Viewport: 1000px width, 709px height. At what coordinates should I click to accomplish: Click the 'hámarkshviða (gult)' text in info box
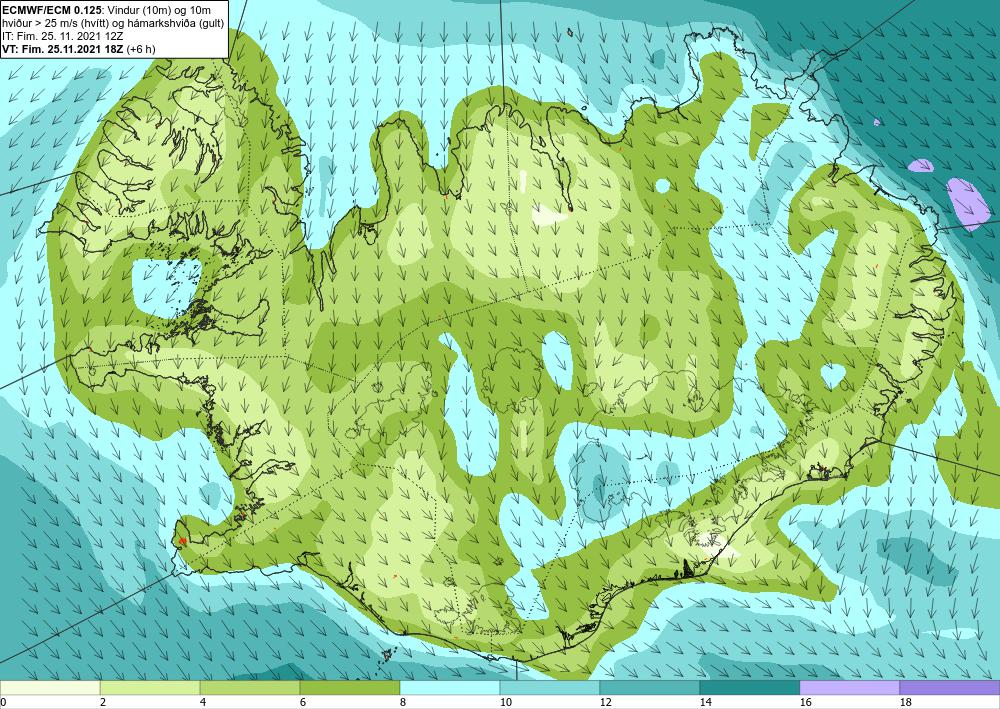tap(177, 24)
